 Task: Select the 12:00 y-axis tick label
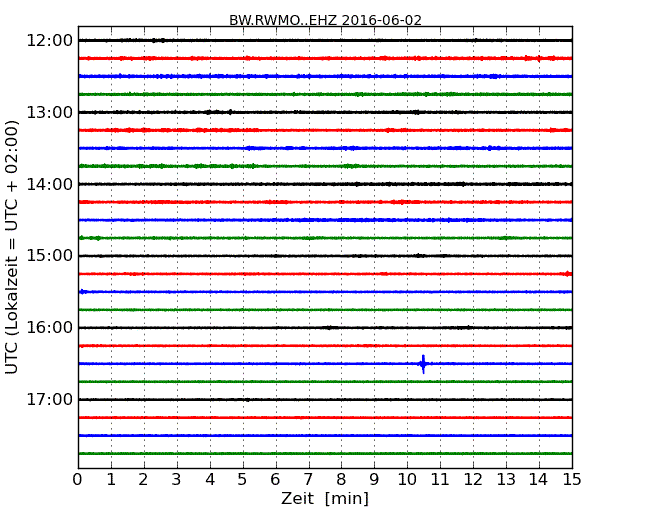50,41
